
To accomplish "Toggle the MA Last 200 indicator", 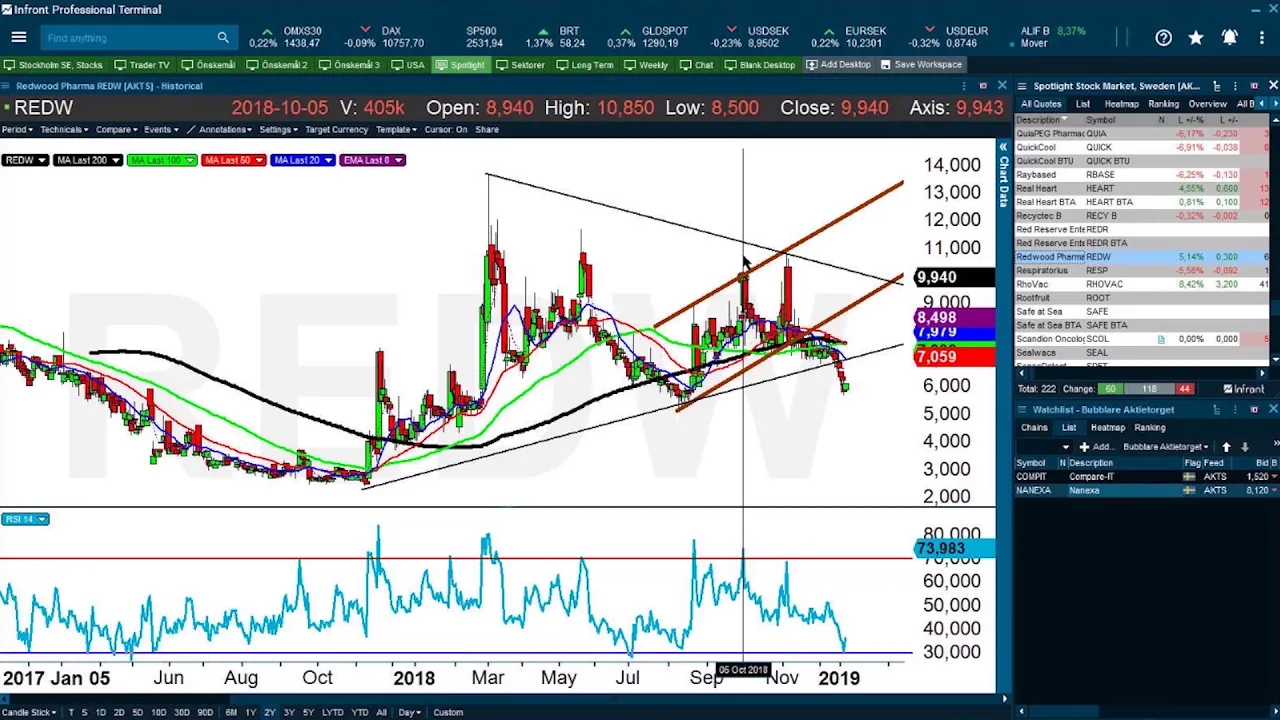I will click(x=88, y=160).
